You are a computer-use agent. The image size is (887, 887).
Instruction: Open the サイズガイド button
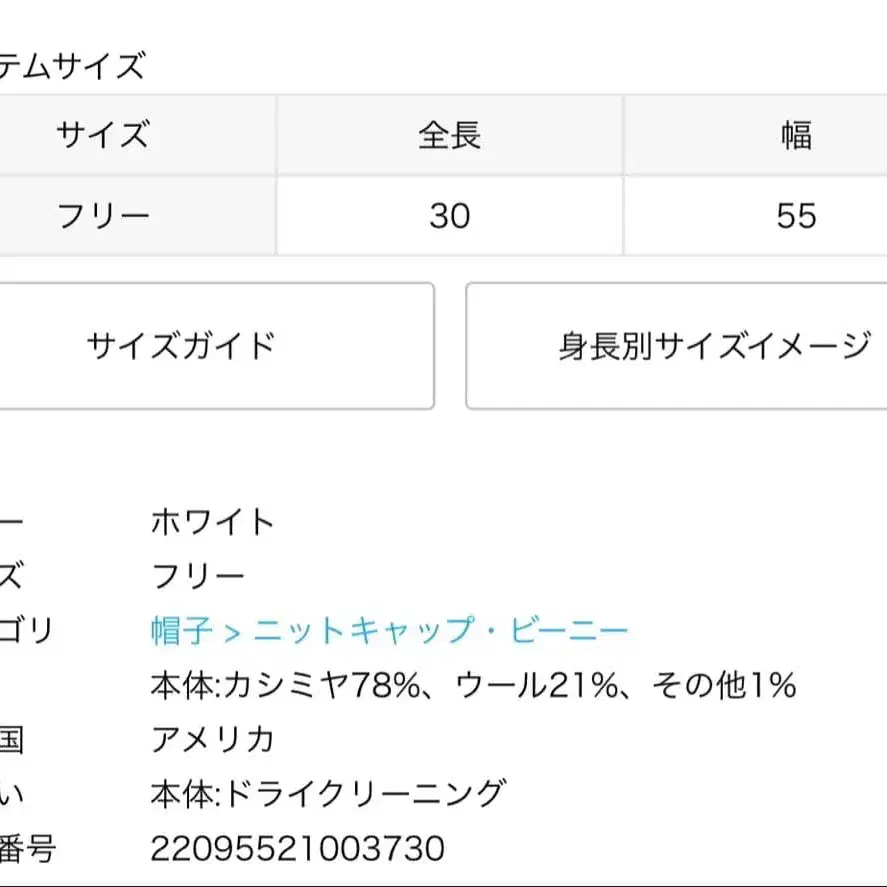pos(216,346)
